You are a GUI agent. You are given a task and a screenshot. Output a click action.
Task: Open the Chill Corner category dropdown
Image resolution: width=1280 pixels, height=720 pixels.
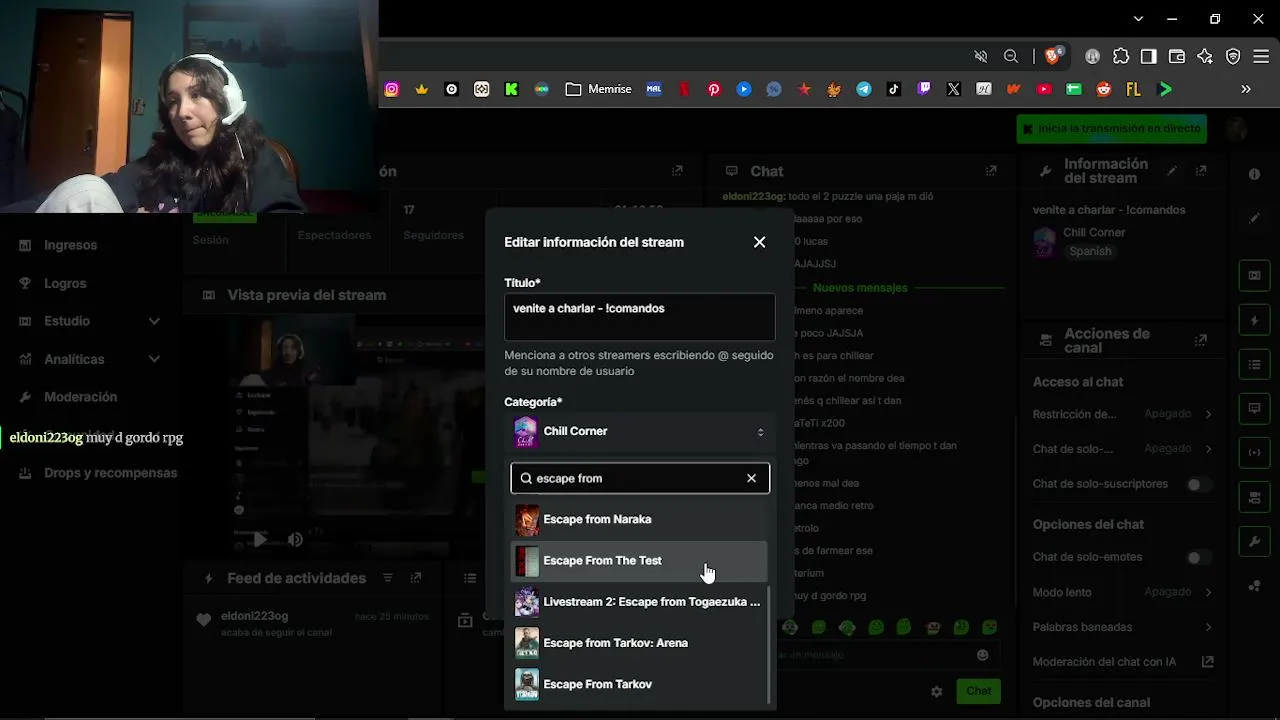coord(639,432)
